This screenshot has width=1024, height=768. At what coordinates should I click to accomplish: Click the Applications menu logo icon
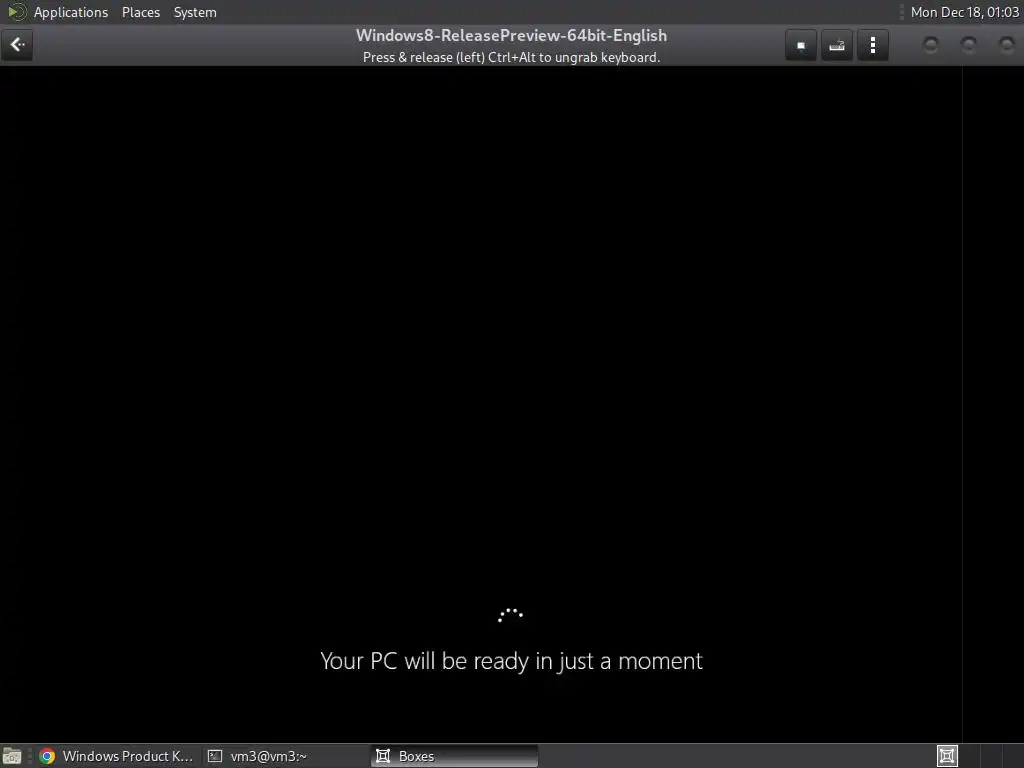[16, 12]
